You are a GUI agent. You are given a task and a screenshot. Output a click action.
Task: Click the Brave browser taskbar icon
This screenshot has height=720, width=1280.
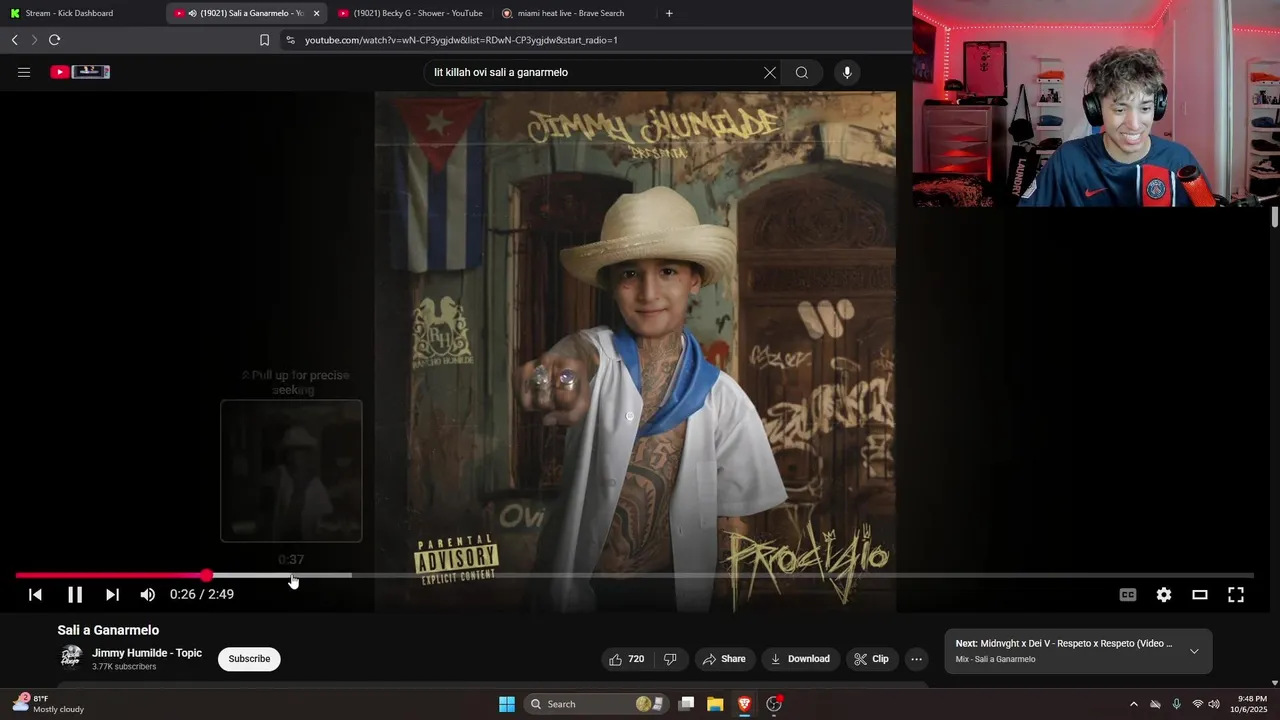(744, 704)
